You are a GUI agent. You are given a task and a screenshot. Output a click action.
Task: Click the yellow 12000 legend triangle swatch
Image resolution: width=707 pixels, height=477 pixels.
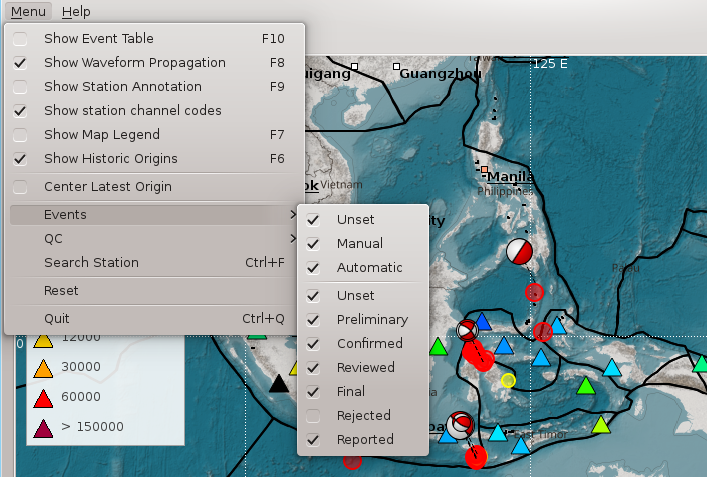[x=44, y=340]
